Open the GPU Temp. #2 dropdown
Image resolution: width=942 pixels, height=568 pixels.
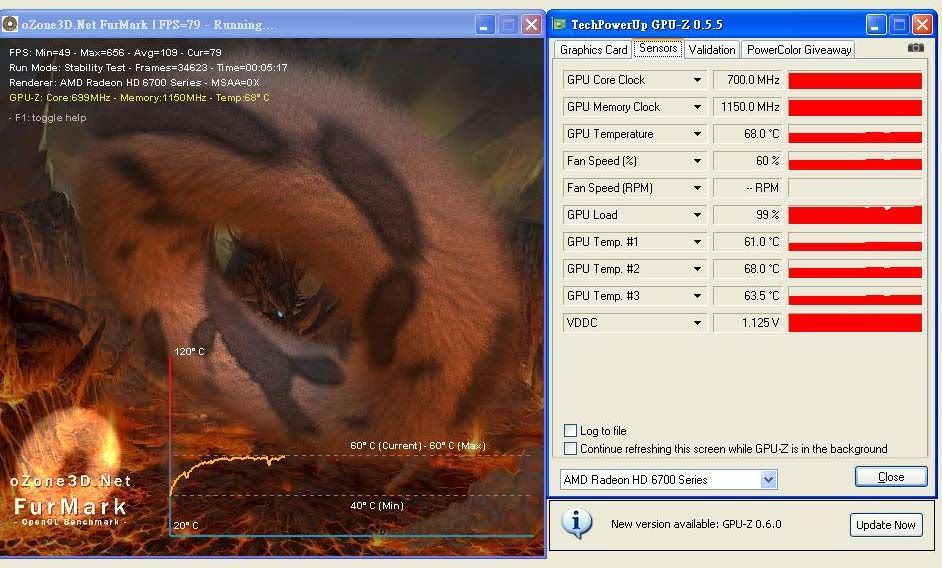pos(697,269)
